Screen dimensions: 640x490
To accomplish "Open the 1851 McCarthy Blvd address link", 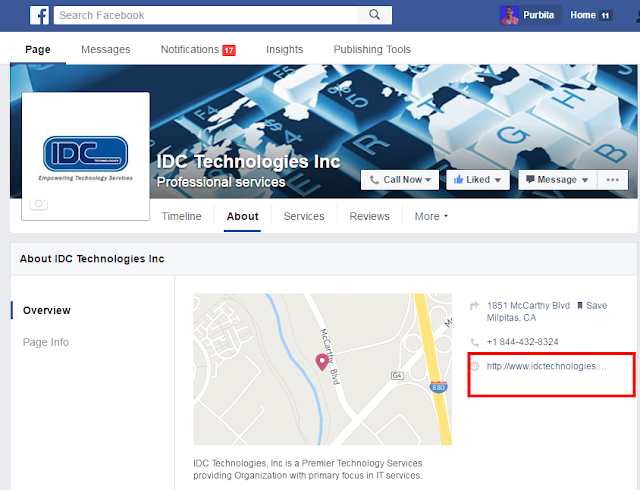I will tap(528, 305).
